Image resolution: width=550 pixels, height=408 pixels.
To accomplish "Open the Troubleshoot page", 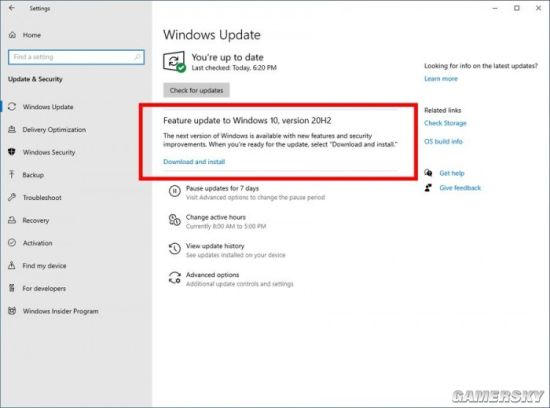I will coord(42,198).
